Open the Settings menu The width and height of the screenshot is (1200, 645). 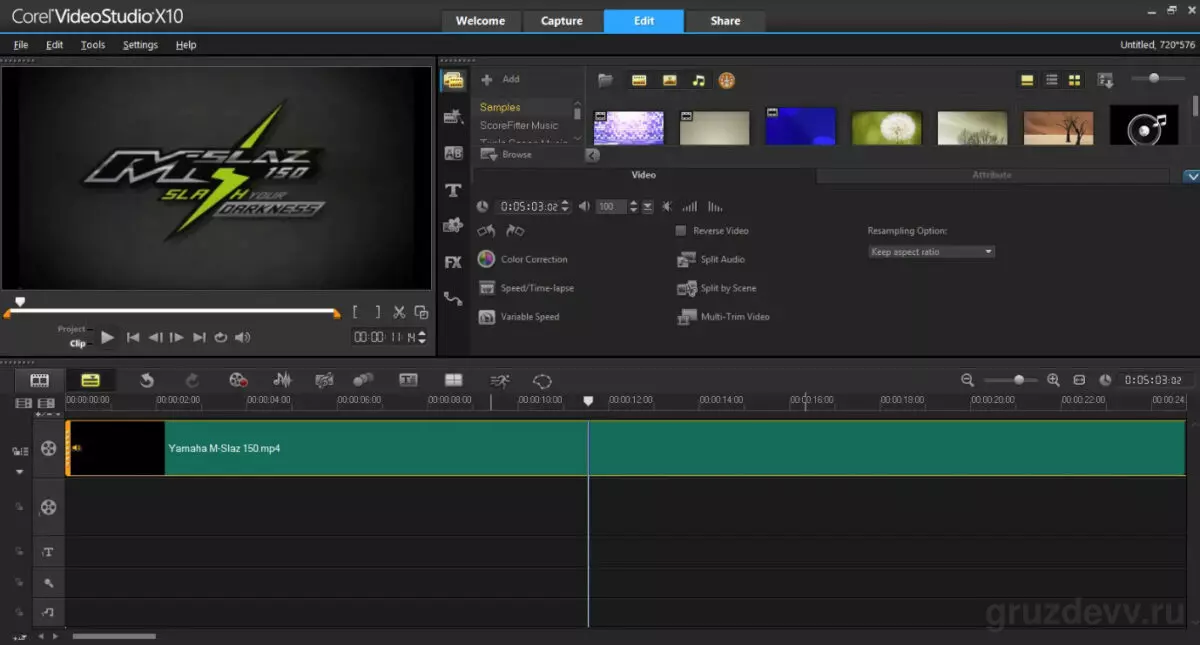click(140, 45)
